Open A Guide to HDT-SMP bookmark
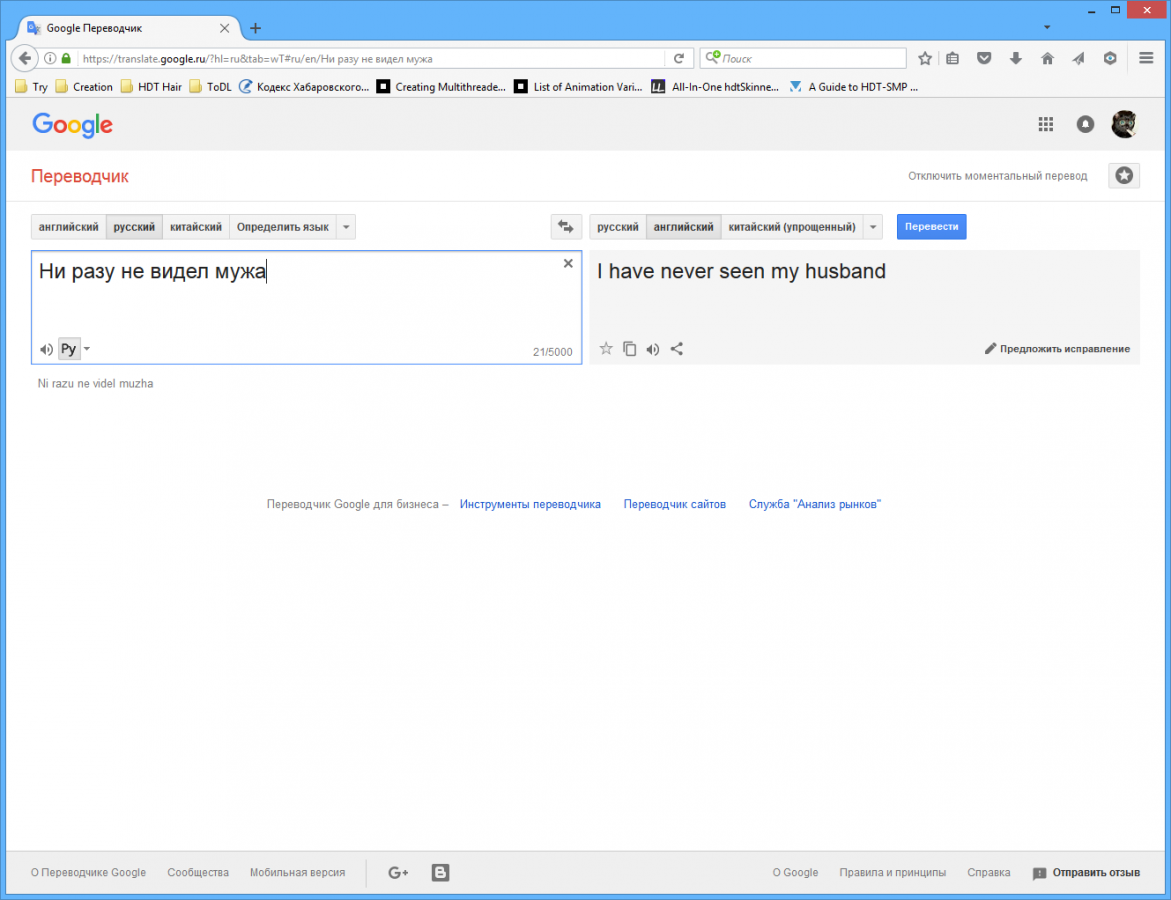Screen dimensions: 1171x900 [854, 87]
